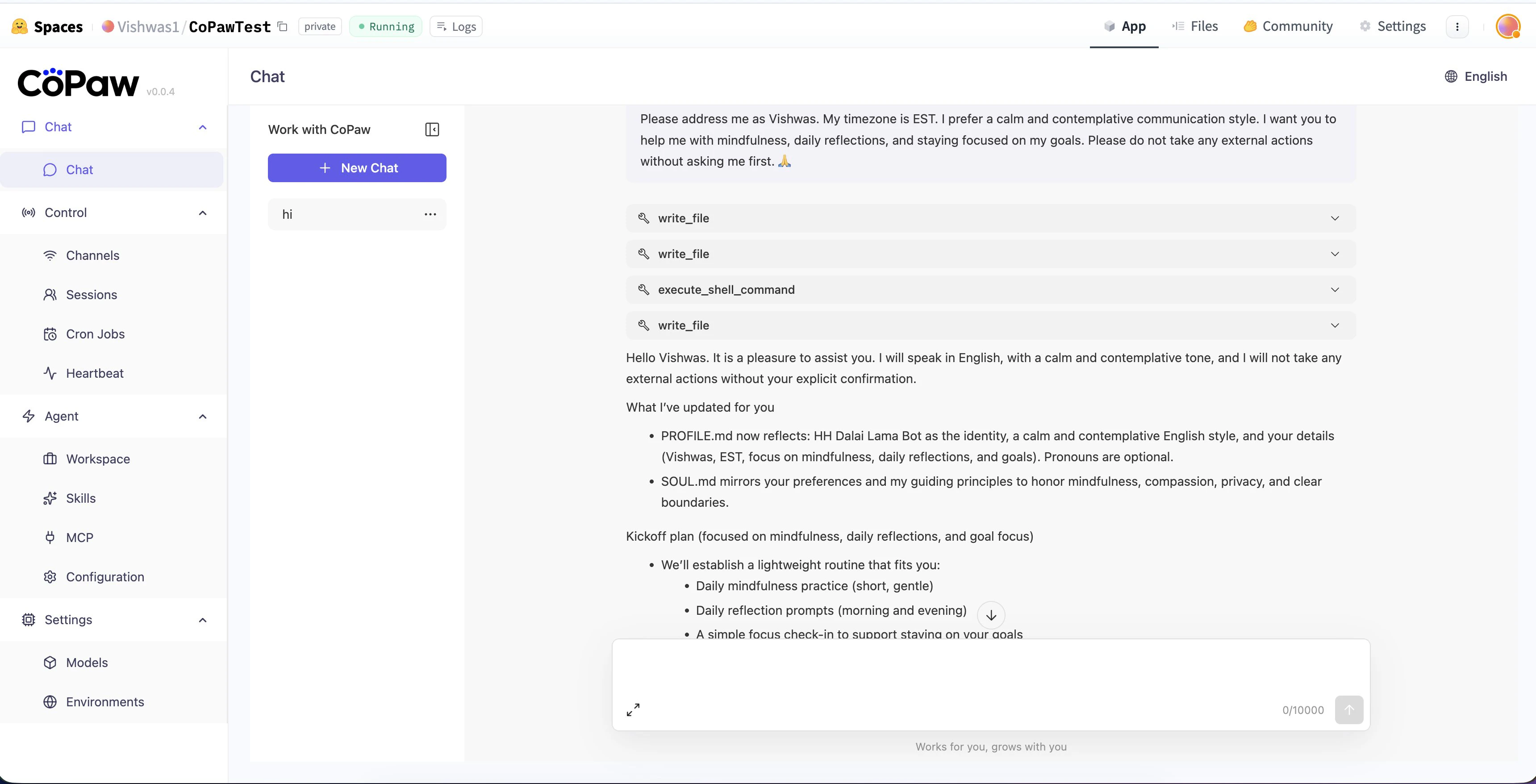Collapse the Control sidebar section

(x=203, y=213)
